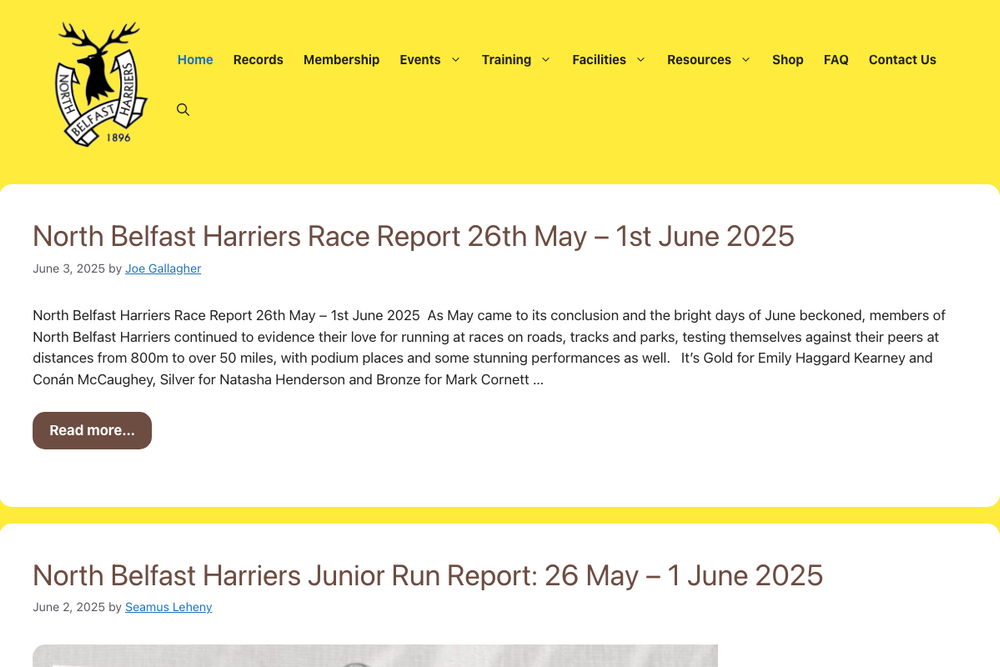Expand the Resources dropdown chevron
The width and height of the screenshot is (1000, 667).
tap(746, 59)
